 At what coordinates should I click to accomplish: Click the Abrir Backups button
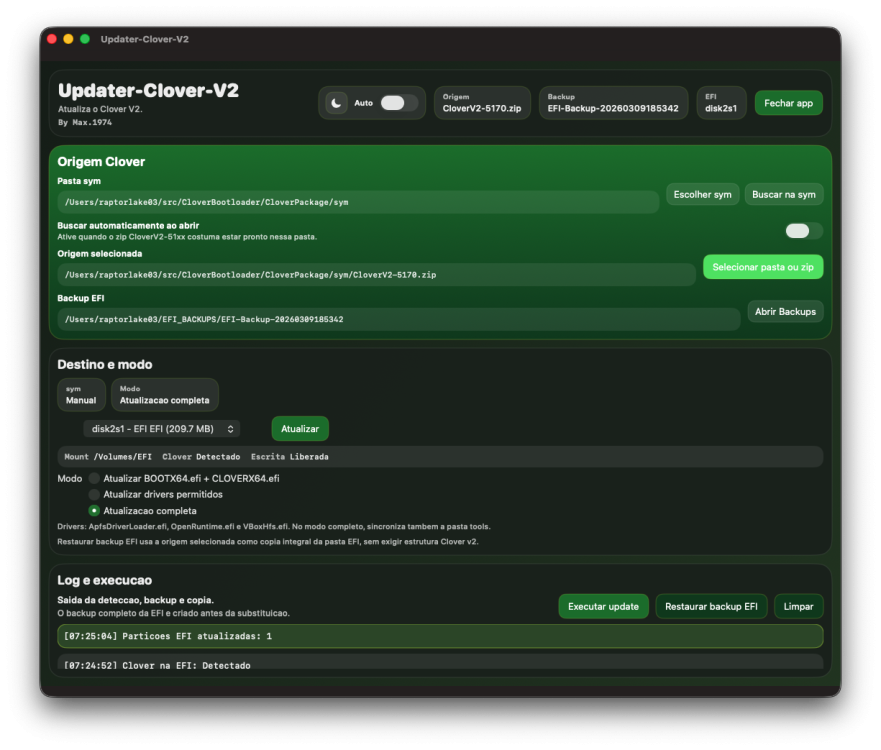785,312
